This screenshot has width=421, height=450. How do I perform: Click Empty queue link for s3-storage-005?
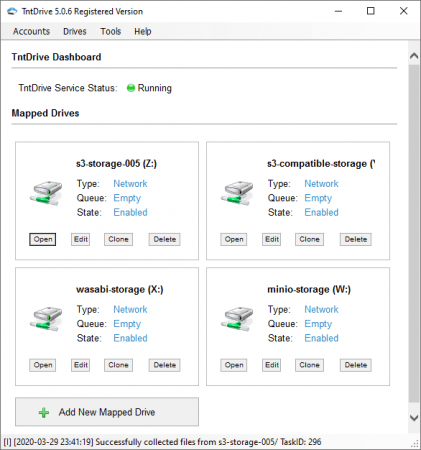[x=127, y=198]
